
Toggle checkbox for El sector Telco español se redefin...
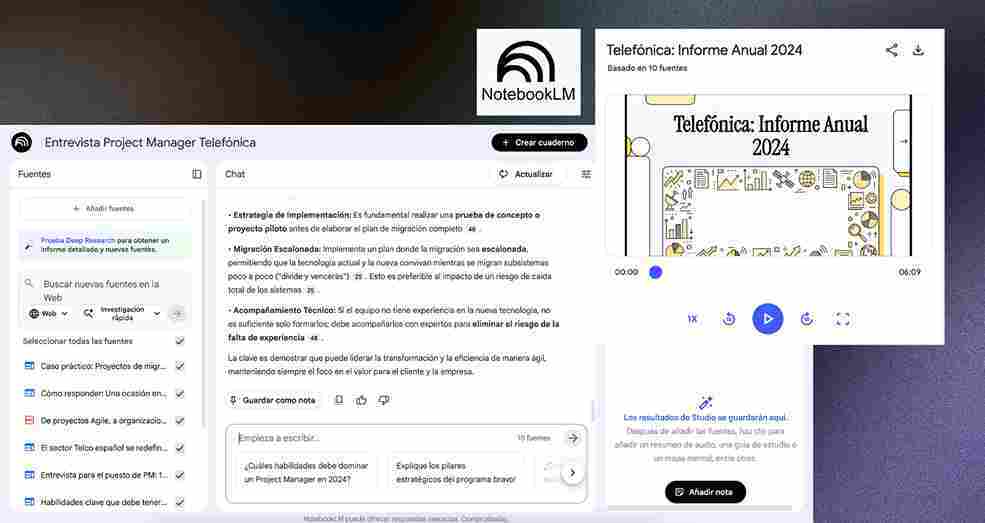180,448
